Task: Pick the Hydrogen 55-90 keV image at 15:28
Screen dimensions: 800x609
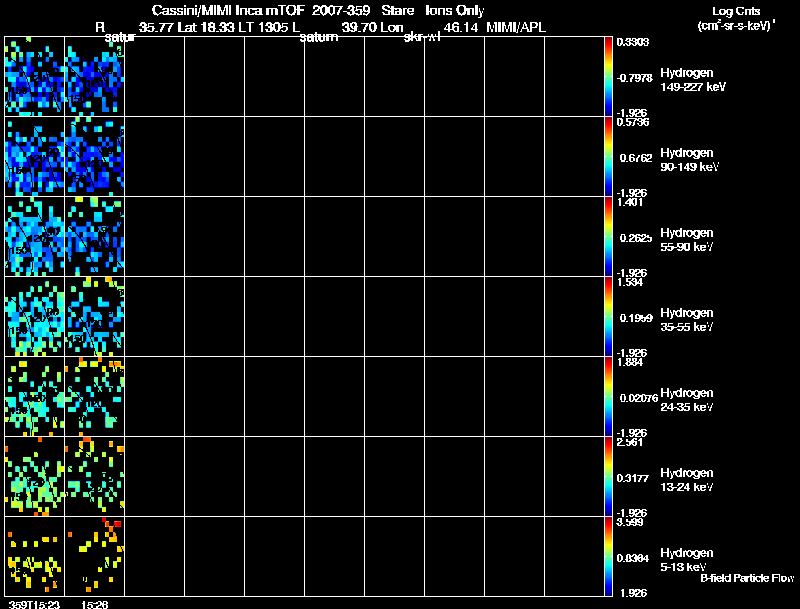Action: (94, 237)
